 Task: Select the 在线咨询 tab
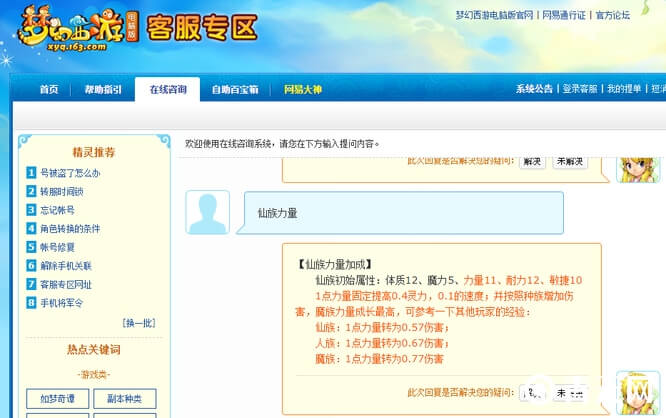(x=168, y=90)
